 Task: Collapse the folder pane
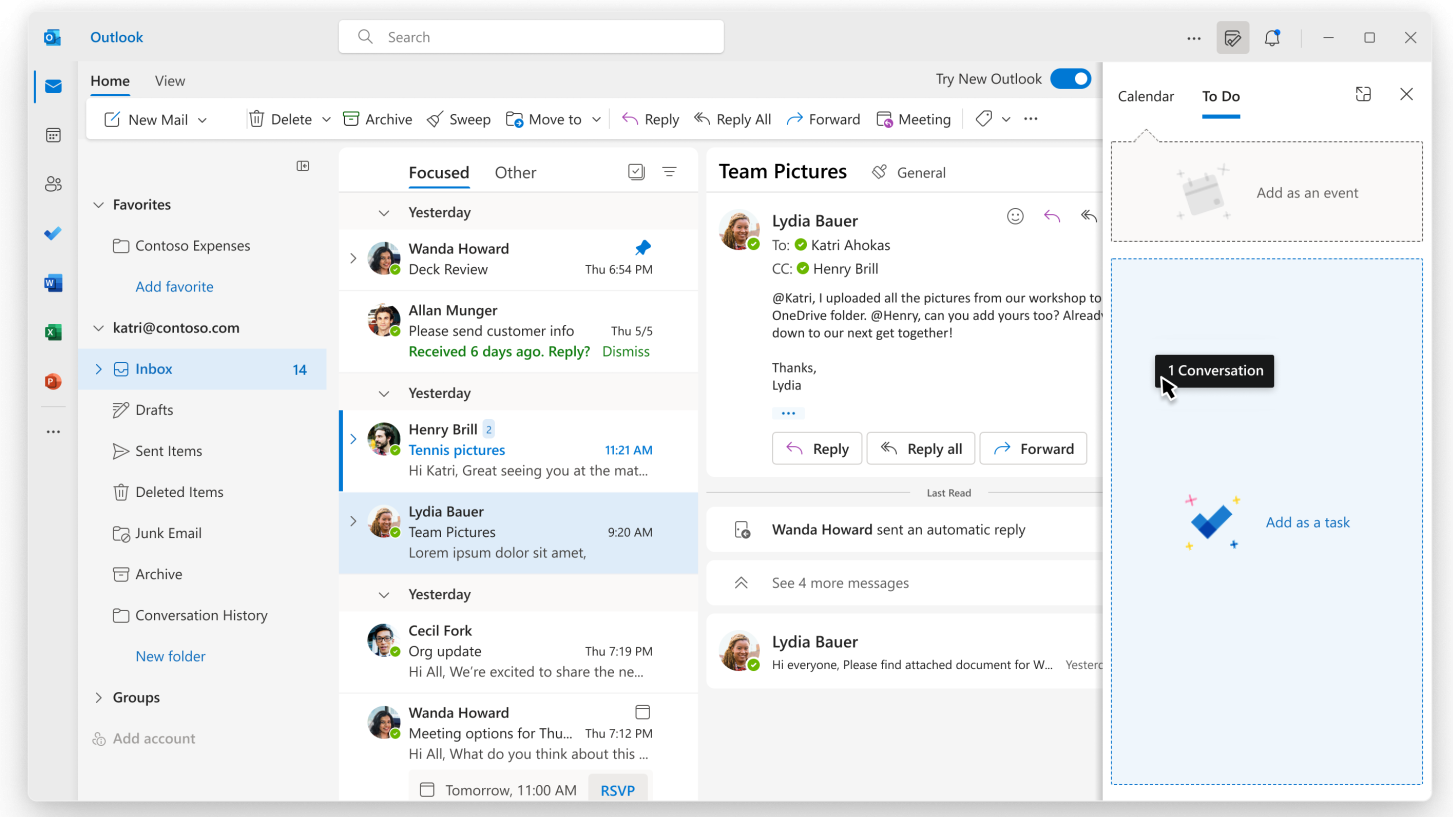303,166
